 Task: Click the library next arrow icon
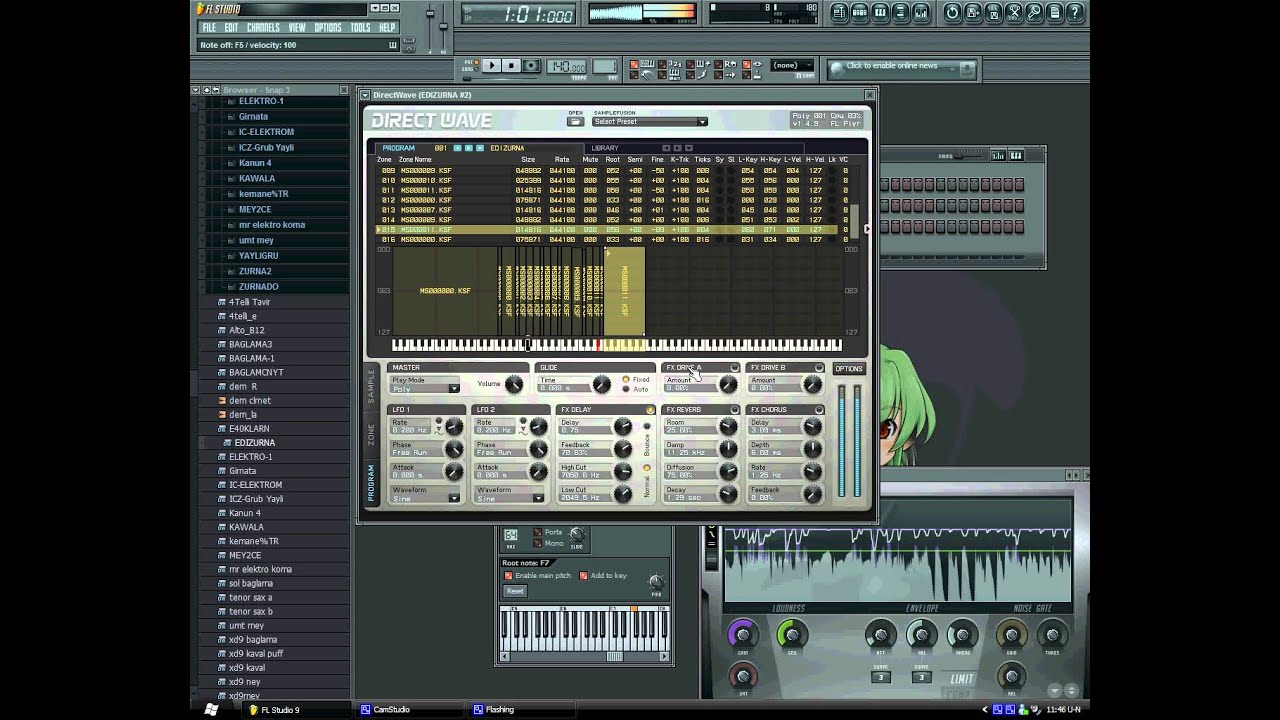tap(677, 148)
